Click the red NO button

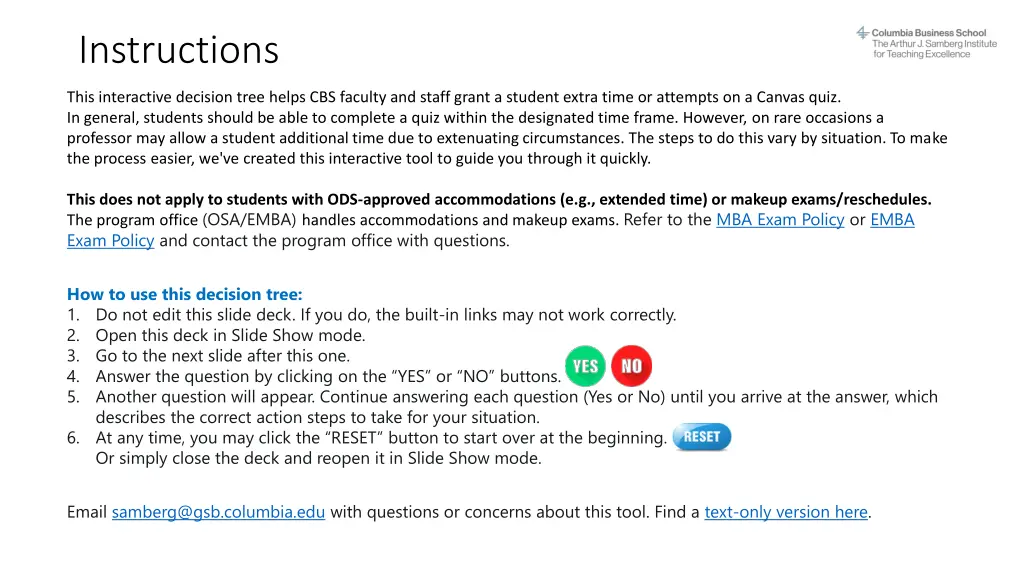(x=631, y=366)
